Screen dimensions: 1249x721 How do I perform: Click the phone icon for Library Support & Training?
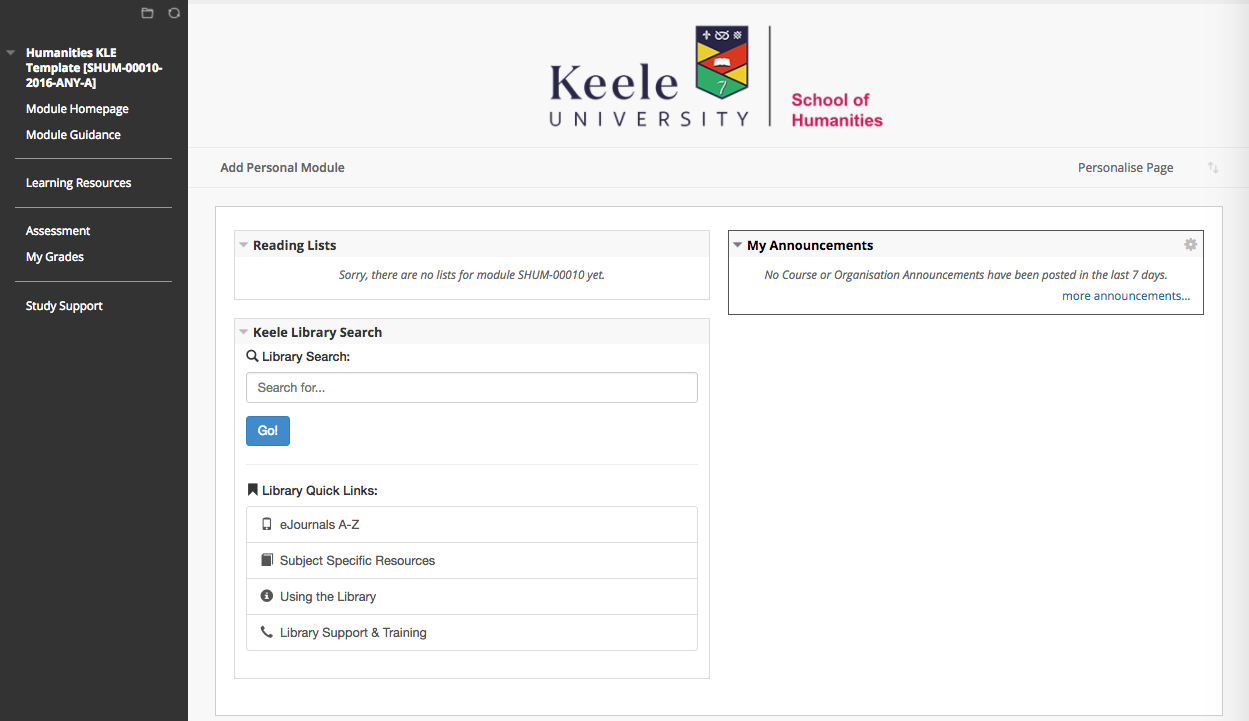266,631
